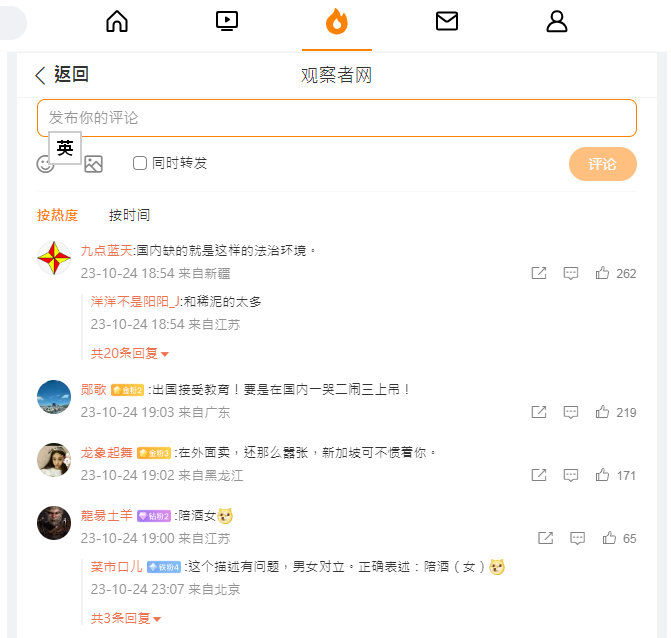671x638 pixels.
Task: View 九点蓝天's avatar
Action: [x=54, y=259]
